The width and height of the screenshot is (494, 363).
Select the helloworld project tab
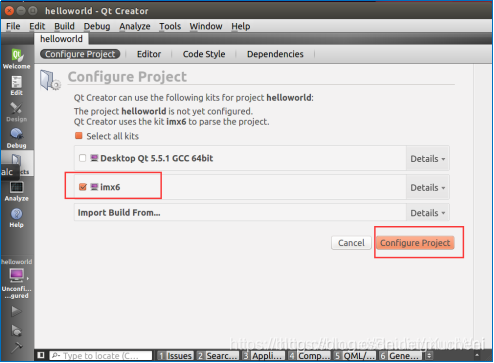tap(61, 39)
